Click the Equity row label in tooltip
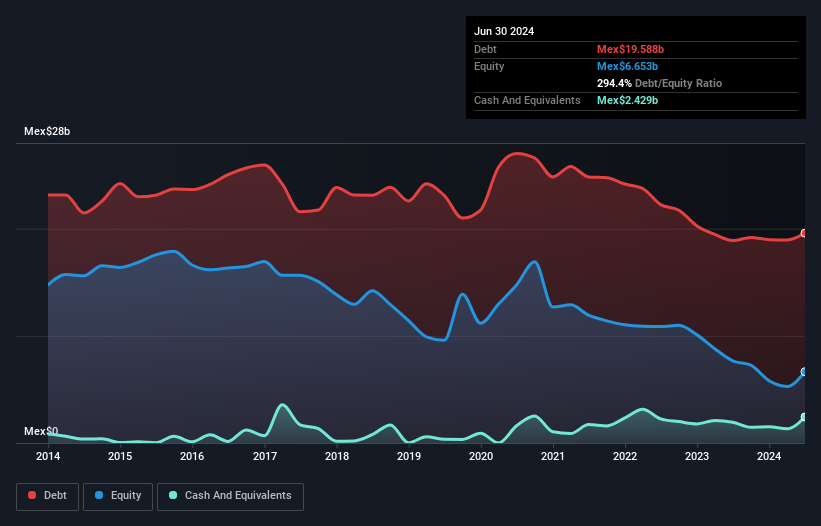821x526 pixels. pos(489,66)
